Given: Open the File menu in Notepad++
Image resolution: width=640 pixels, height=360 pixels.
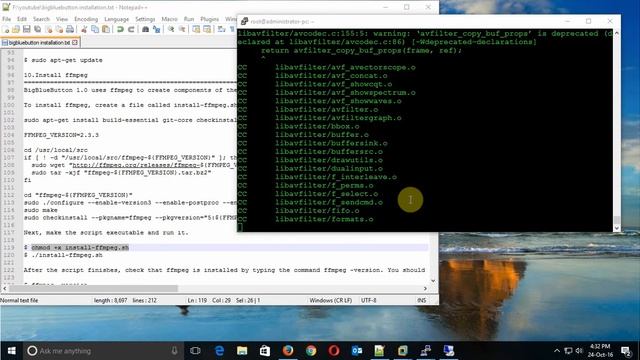Looking at the screenshot, I should point(7,19).
